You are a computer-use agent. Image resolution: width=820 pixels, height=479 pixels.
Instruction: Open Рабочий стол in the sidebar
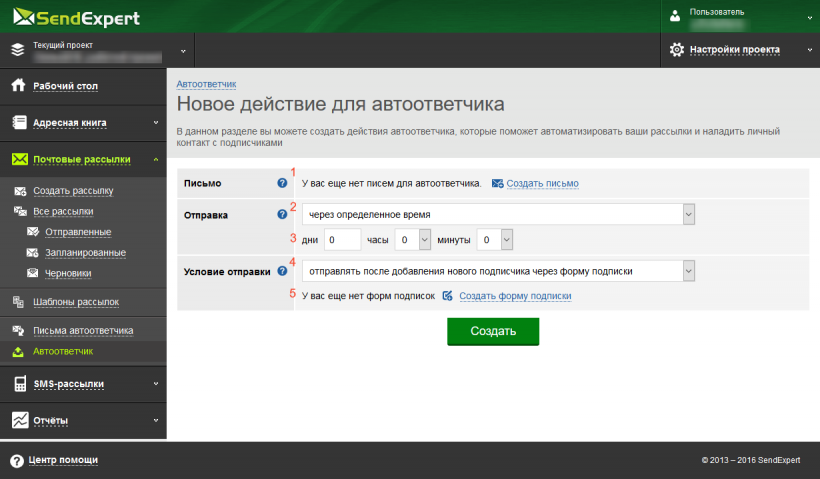(x=65, y=86)
